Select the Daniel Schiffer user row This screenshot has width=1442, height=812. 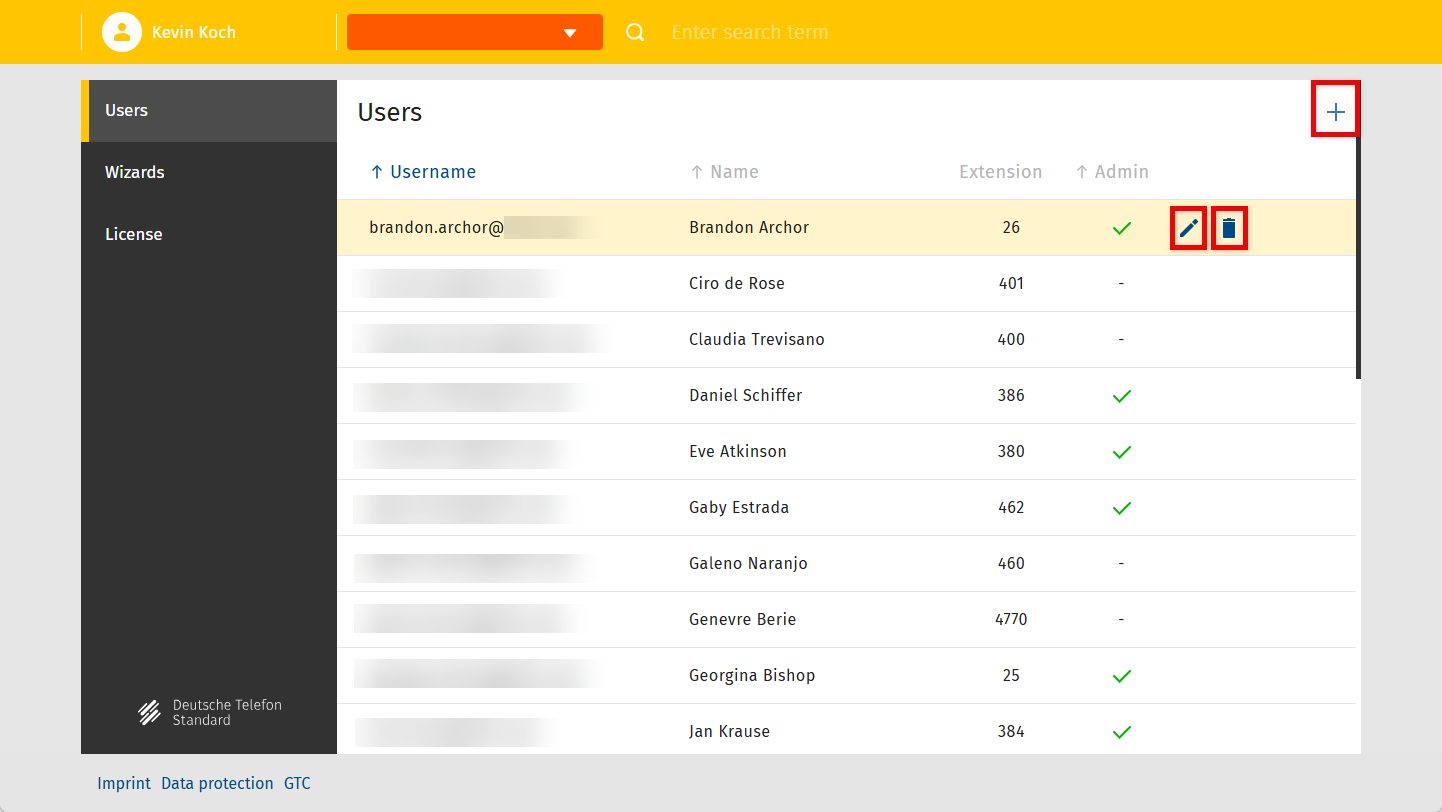[746, 396]
